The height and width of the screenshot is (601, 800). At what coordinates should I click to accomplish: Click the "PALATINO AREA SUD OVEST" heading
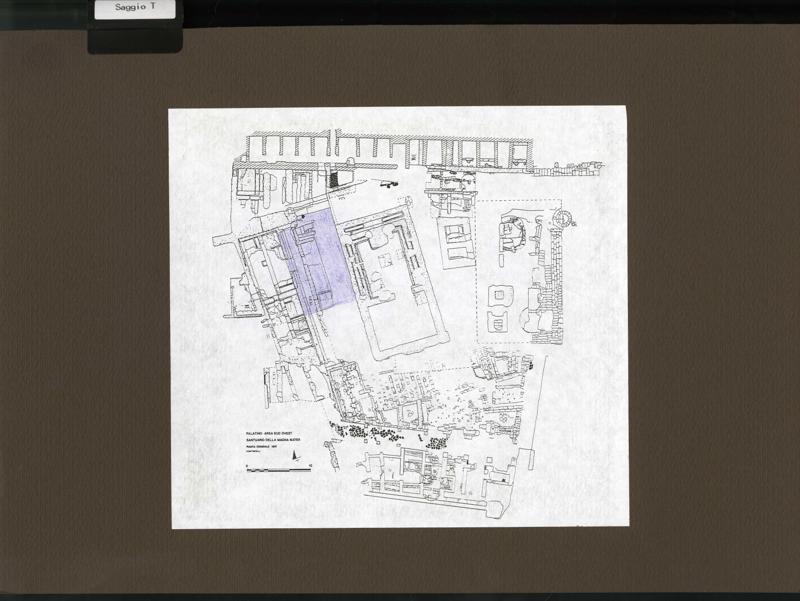[x=269, y=433]
